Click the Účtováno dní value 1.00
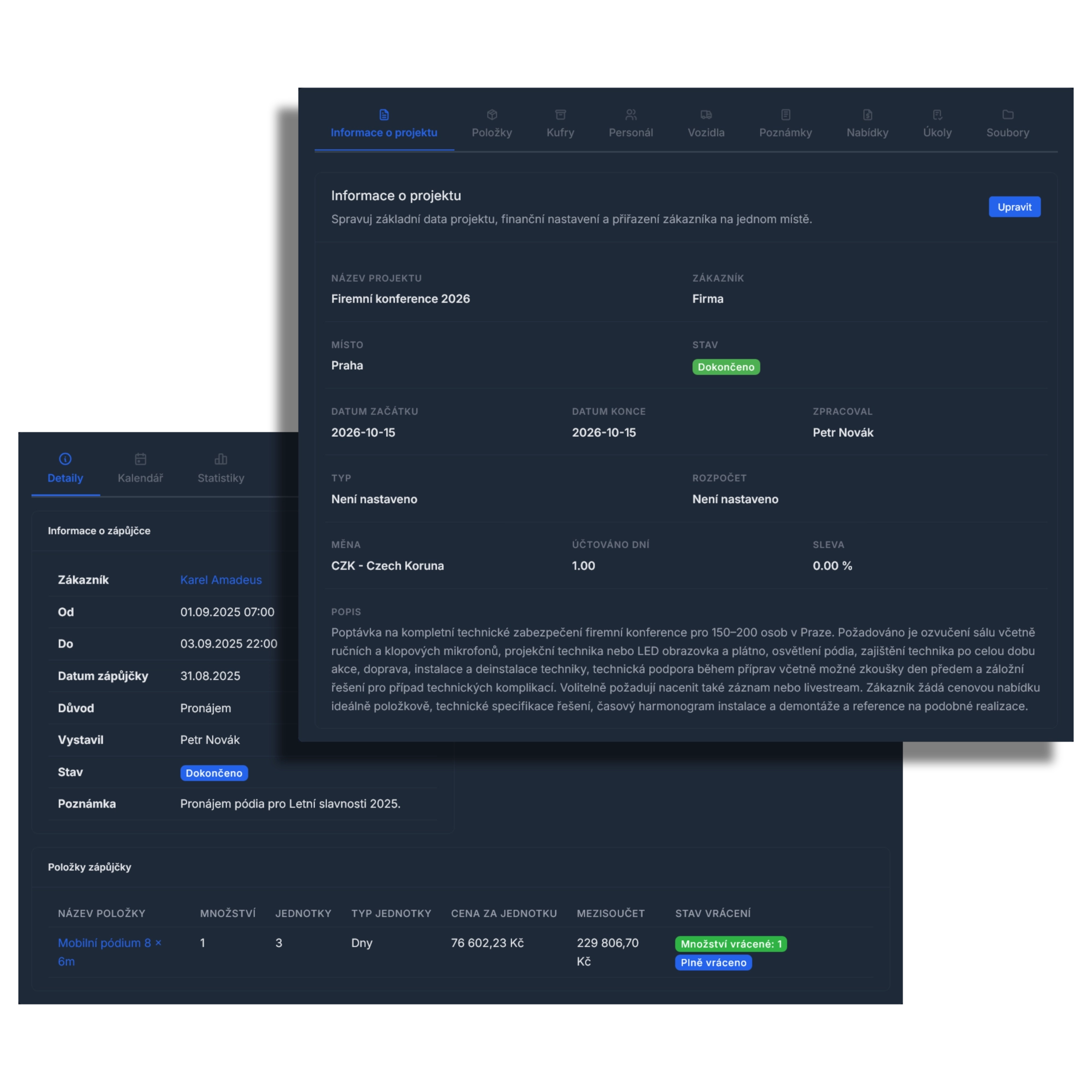The height and width of the screenshot is (1092, 1092). tap(583, 566)
